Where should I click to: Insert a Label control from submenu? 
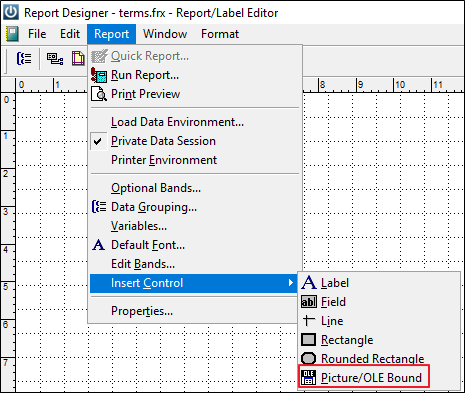pos(379,283)
